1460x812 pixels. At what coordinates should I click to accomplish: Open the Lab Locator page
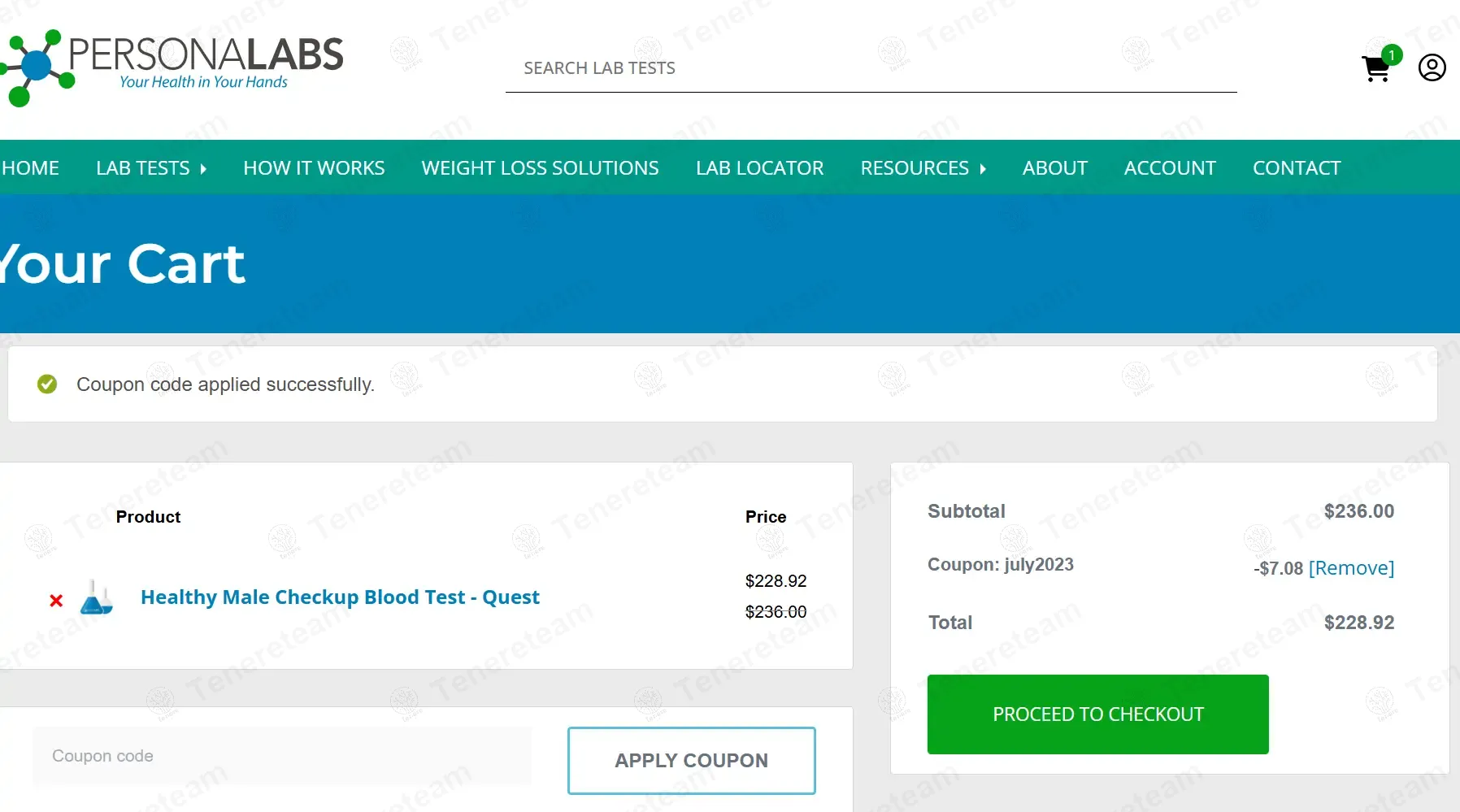point(759,168)
